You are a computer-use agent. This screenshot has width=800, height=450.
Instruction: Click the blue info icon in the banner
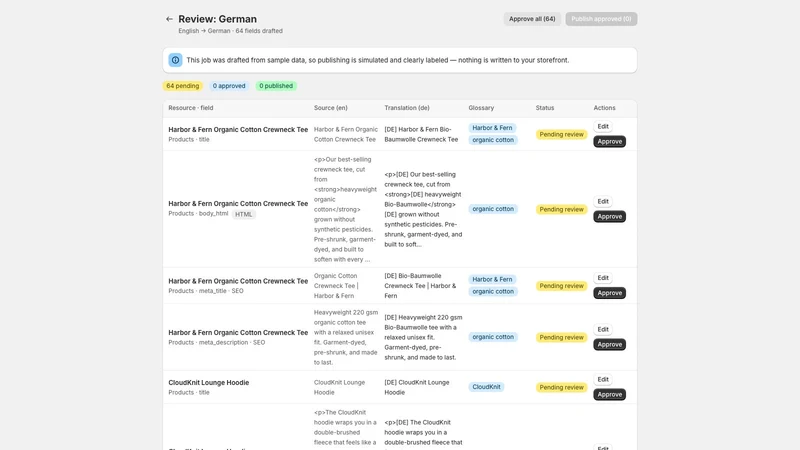[176, 60]
